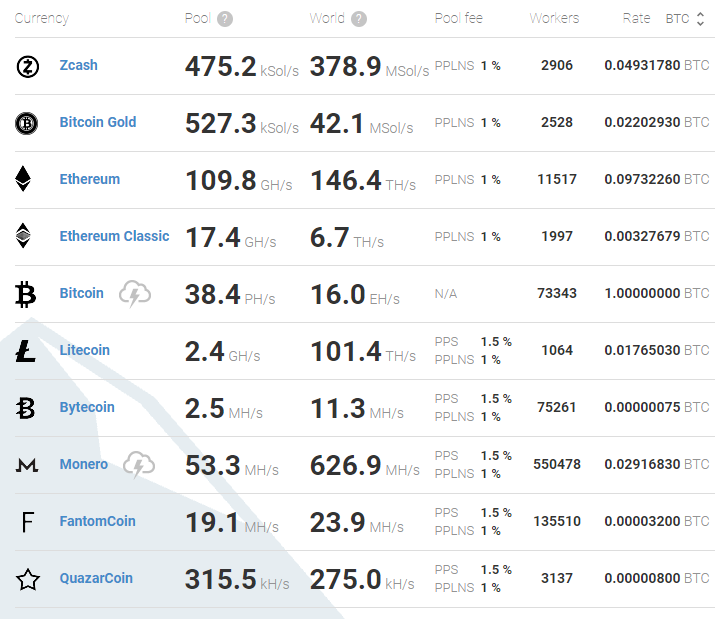Click Litecoin rate 0.01765030 BTC
Screen dimensions: 725x619
[x=657, y=350]
